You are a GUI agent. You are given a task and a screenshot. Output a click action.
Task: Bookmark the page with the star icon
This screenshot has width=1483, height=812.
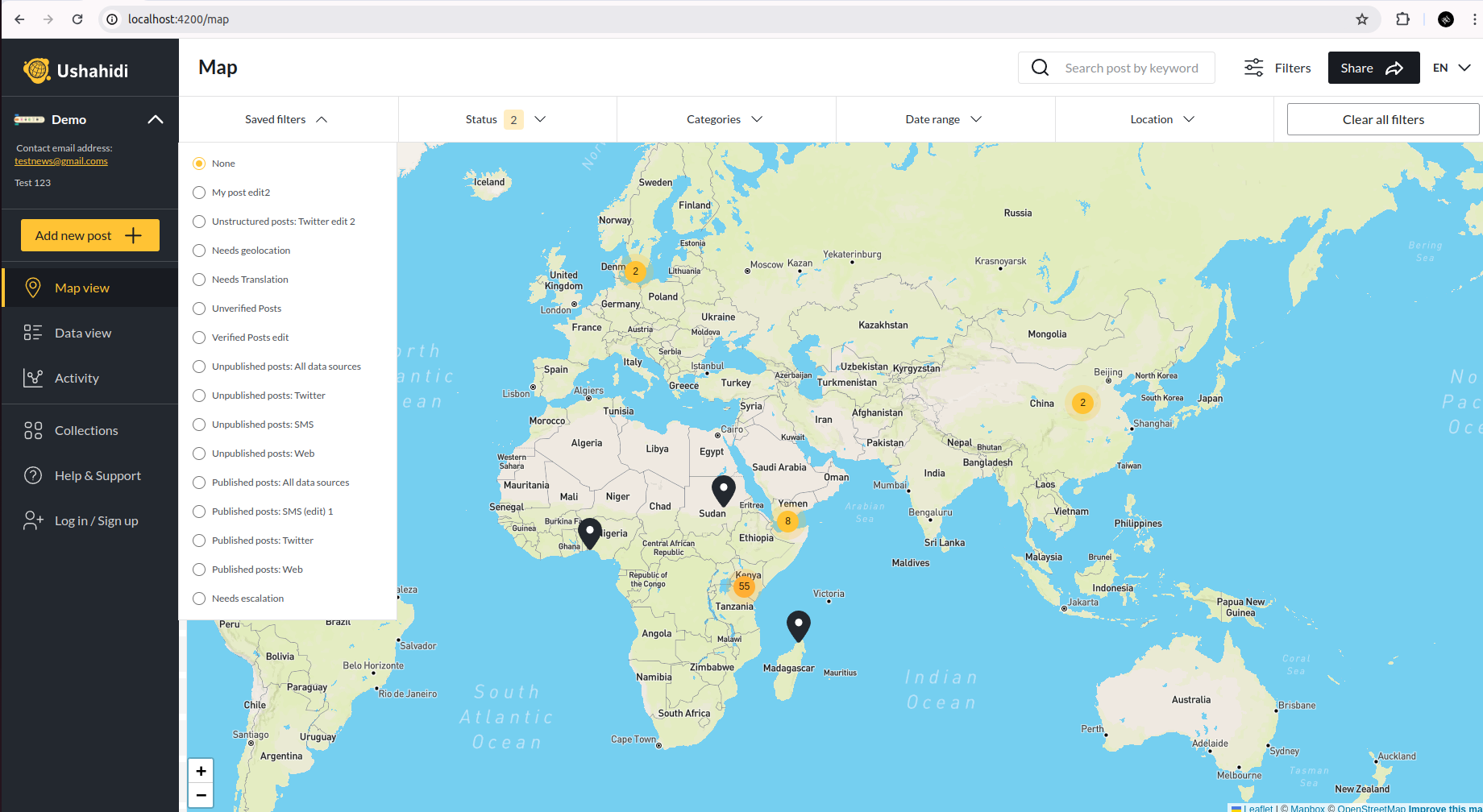(1362, 19)
